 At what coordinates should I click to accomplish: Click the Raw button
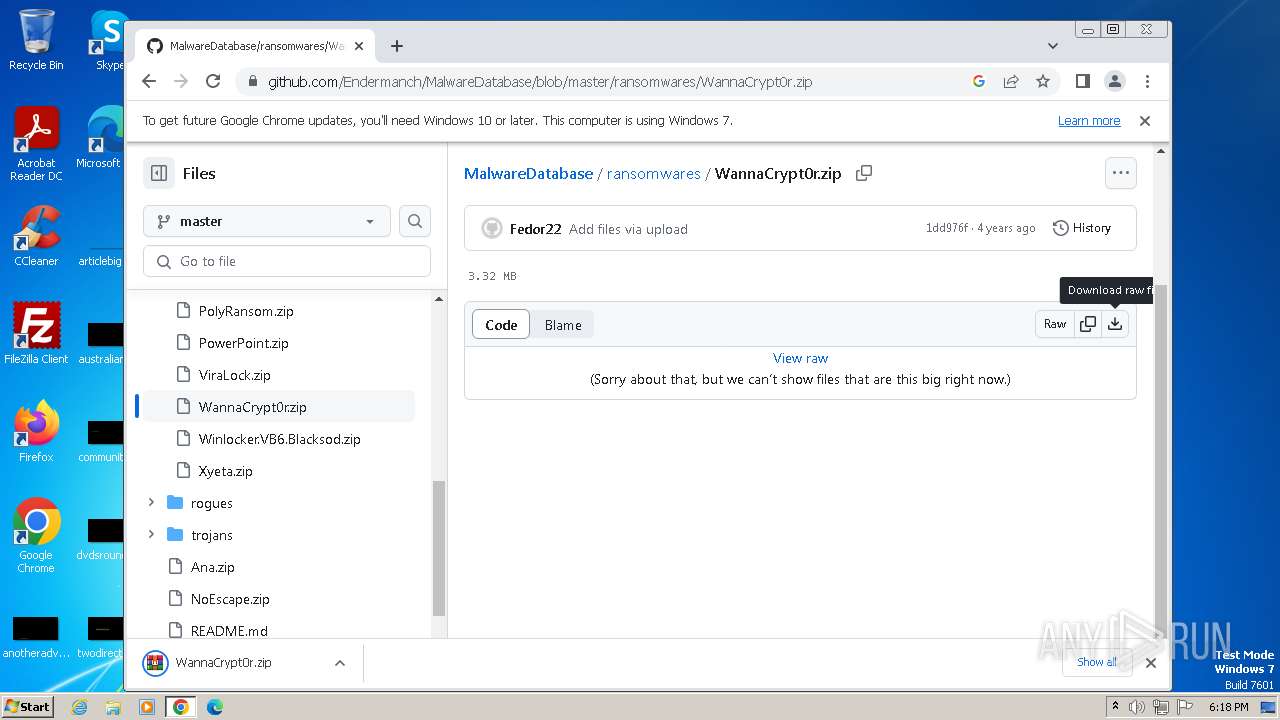click(1055, 324)
